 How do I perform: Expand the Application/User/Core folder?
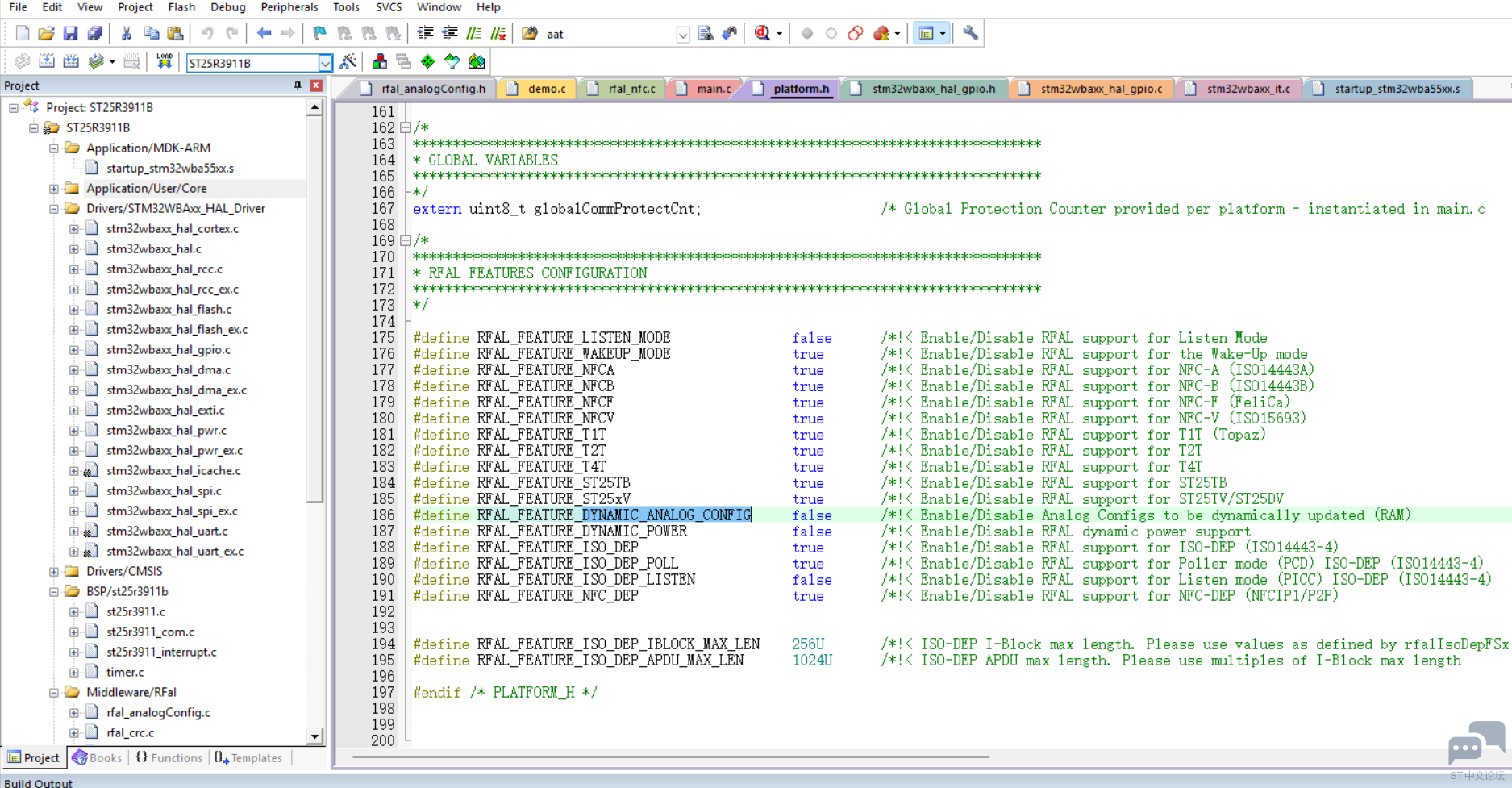pyautogui.click(x=54, y=189)
